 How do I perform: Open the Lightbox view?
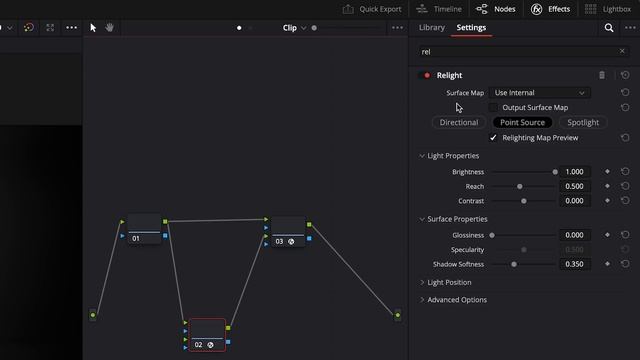point(608,9)
